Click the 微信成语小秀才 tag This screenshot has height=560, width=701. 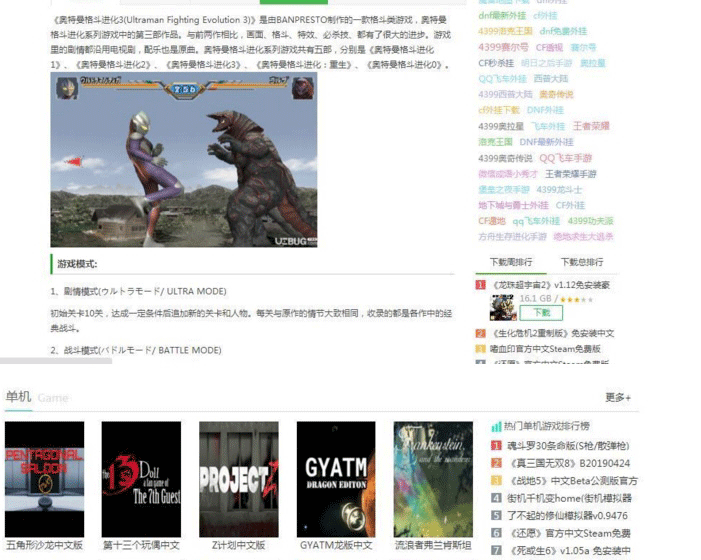click(x=508, y=174)
